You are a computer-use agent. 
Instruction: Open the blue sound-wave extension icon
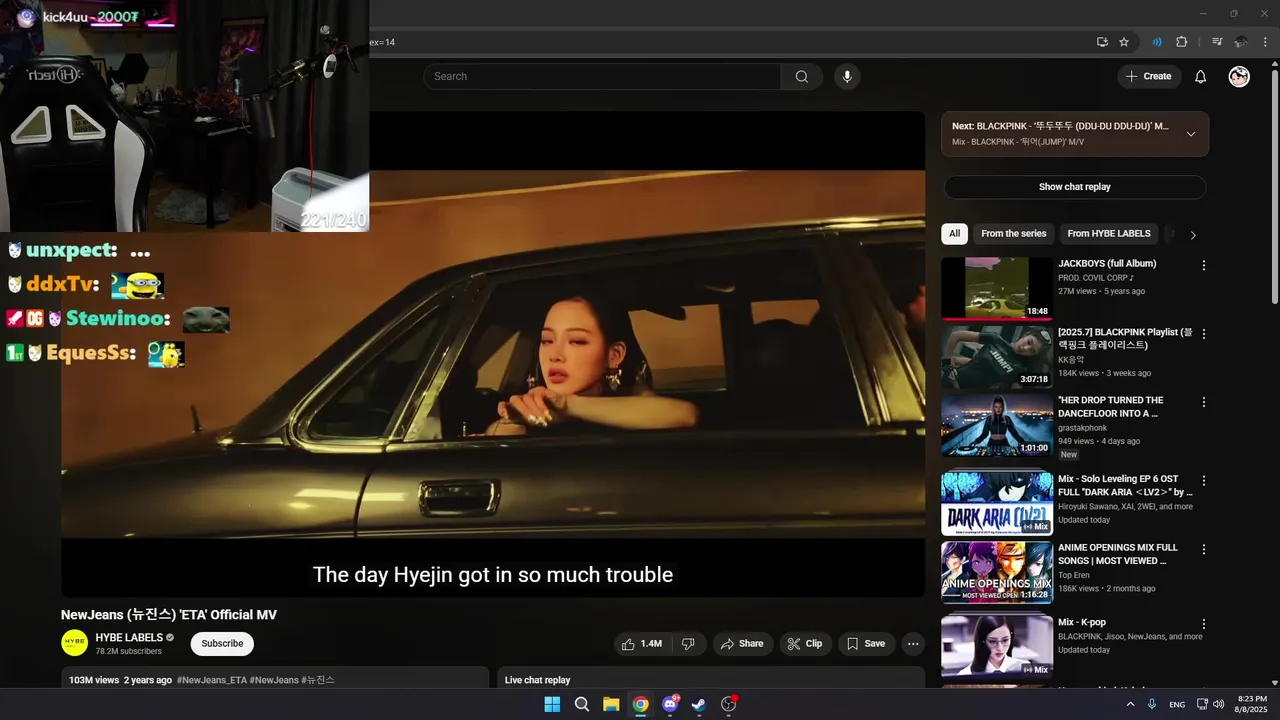coord(1157,42)
